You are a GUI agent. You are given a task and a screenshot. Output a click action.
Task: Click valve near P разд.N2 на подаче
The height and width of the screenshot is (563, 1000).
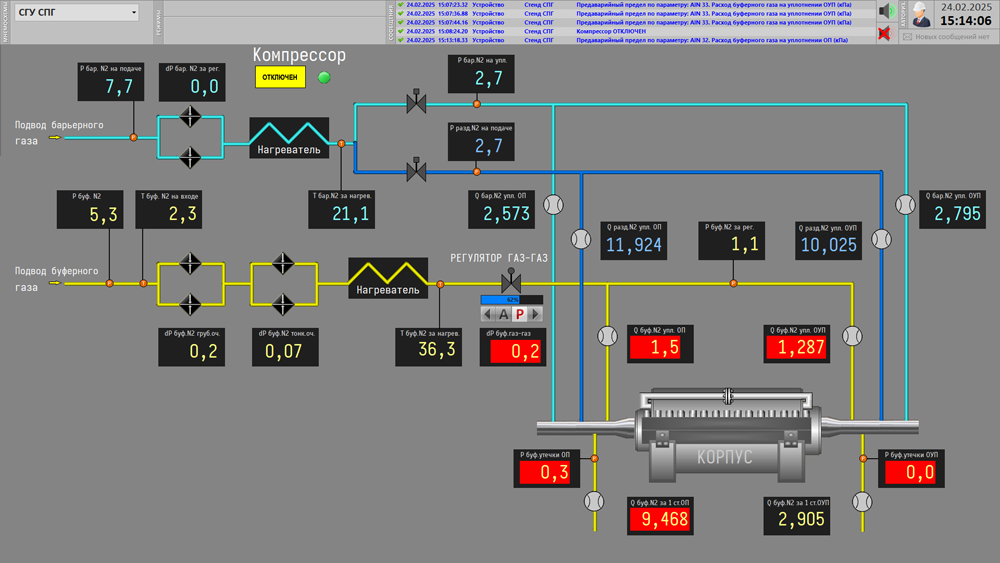(416, 170)
